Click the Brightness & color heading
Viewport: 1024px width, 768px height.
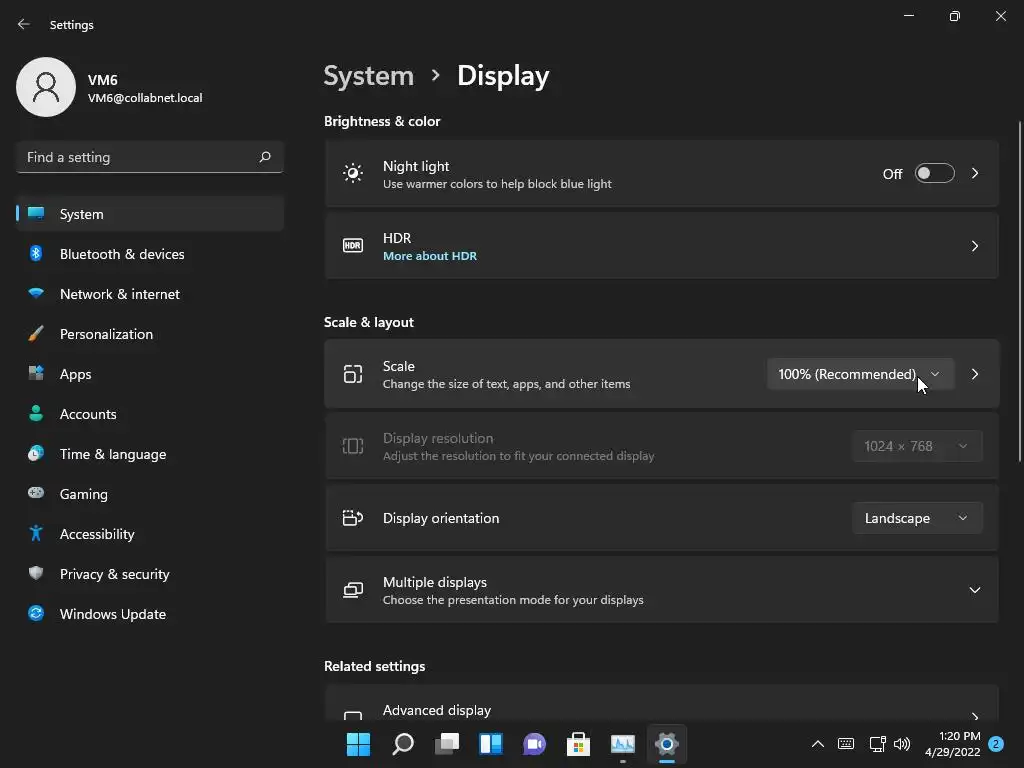[x=382, y=121]
